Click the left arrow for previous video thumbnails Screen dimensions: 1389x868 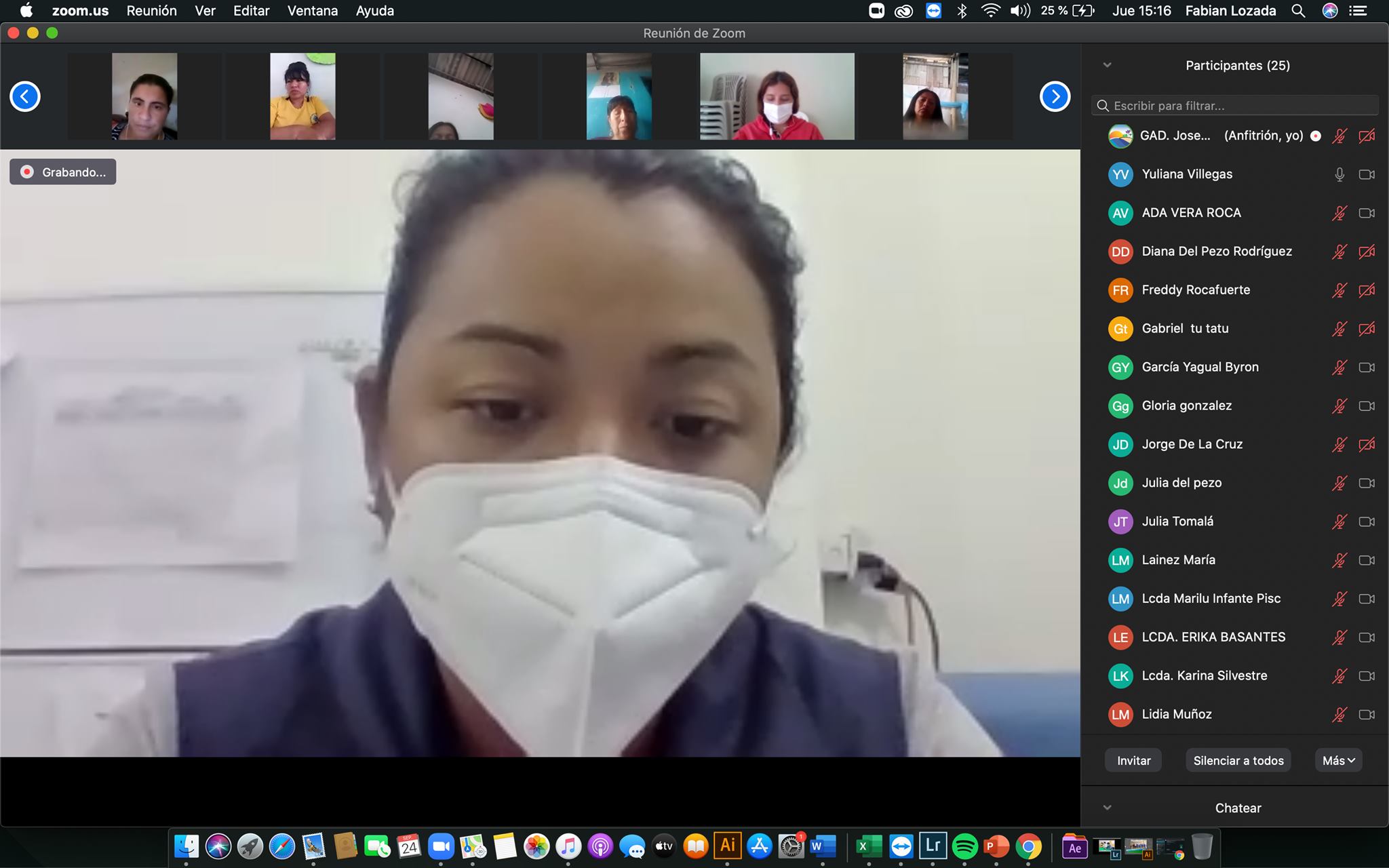[25, 96]
